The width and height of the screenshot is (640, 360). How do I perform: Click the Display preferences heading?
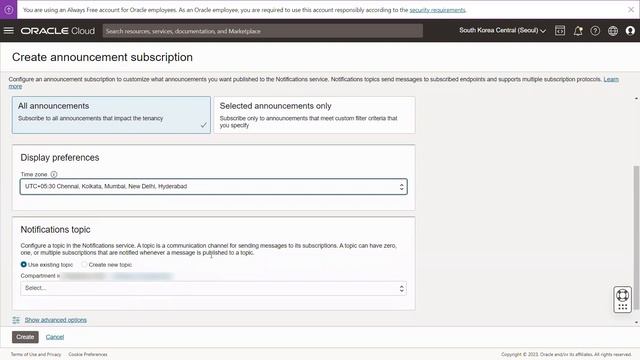pos(60,158)
